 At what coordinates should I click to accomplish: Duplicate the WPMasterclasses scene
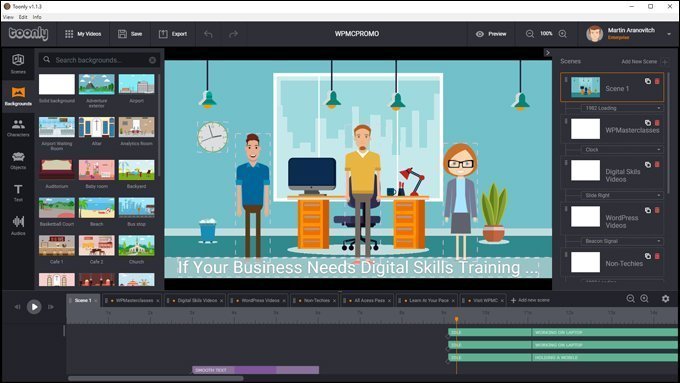click(647, 123)
